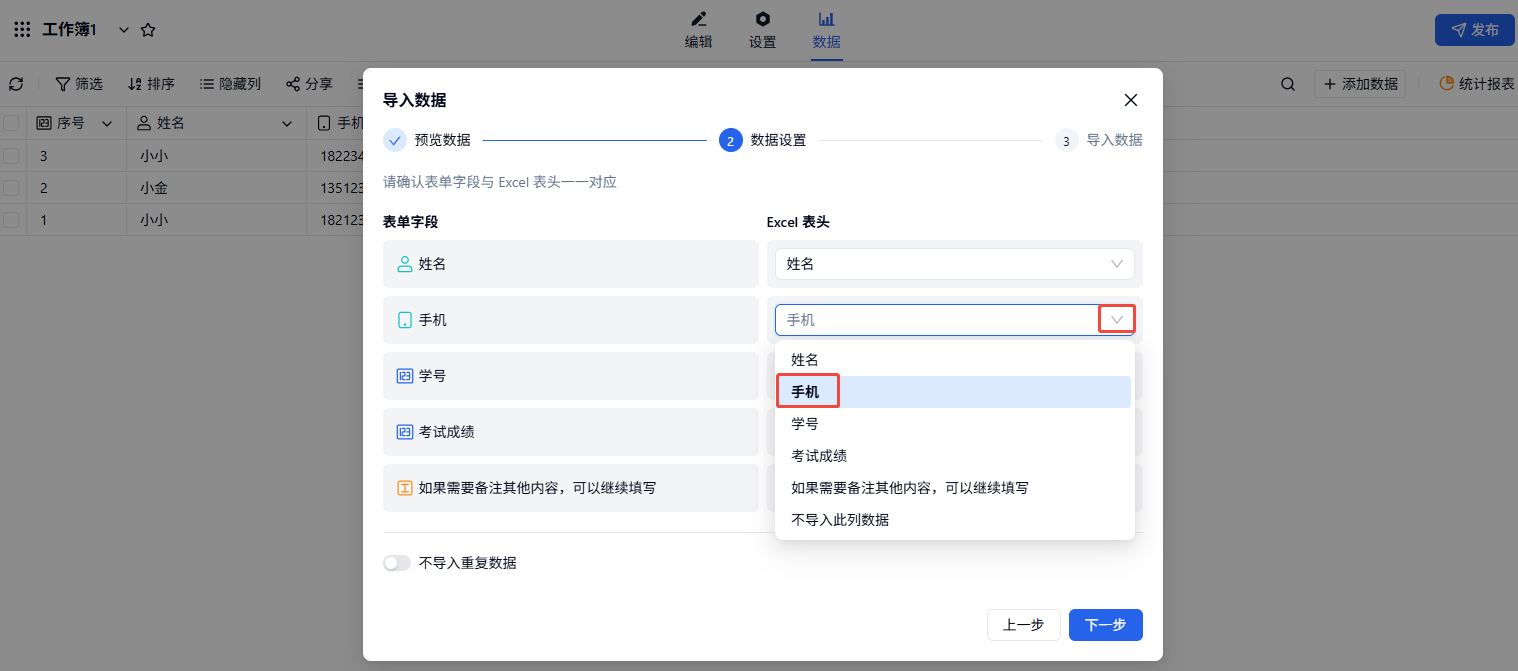Image resolution: width=1518 pixels, height=671 pixels.
Task: Click the 下一步 button
Action: pyautogui.click(x=1105, y=625)
